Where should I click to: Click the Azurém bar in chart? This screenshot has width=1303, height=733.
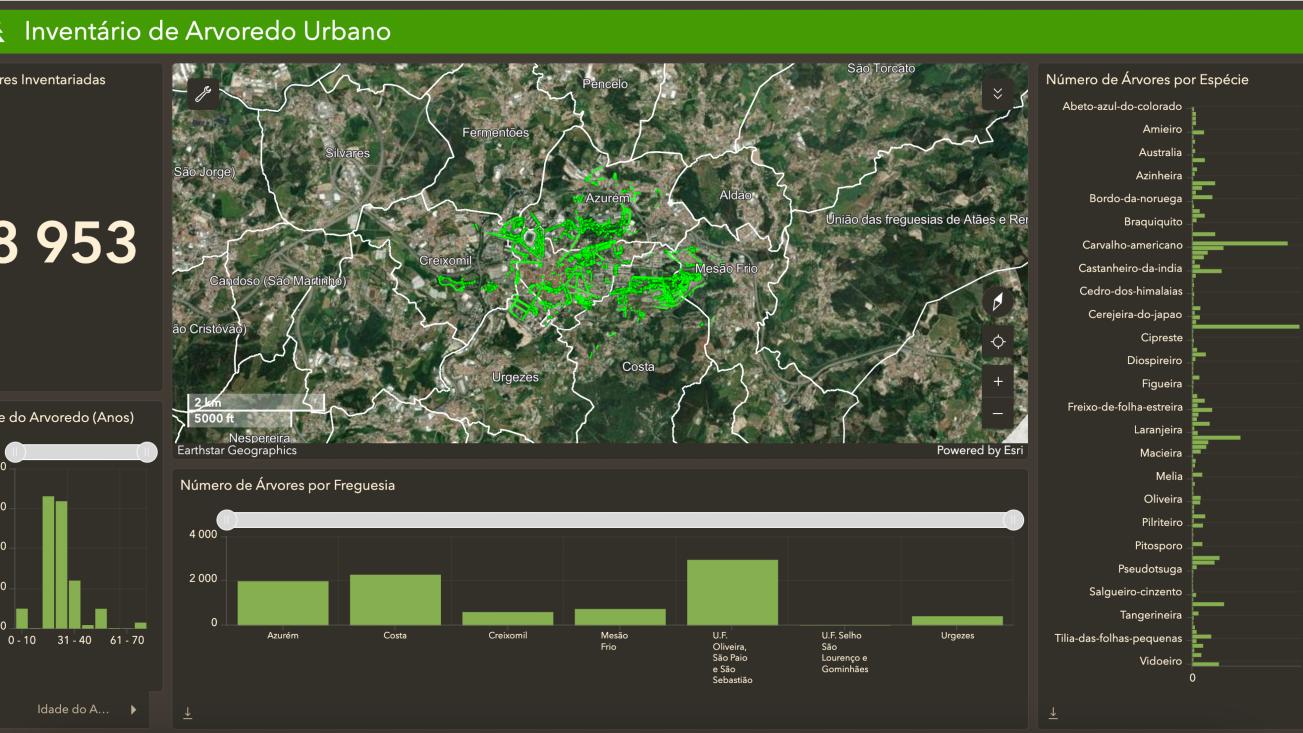click(x=282, y=603)
